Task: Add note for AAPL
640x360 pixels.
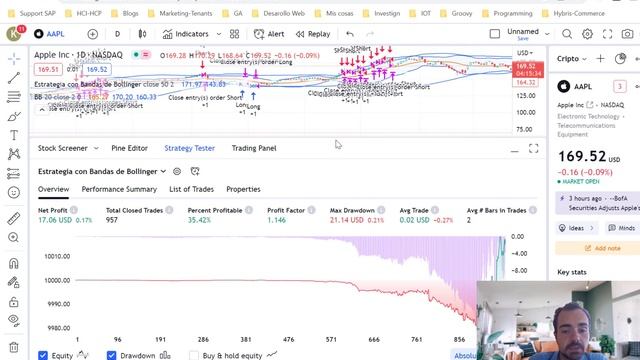Action: [x=602, y=248]
